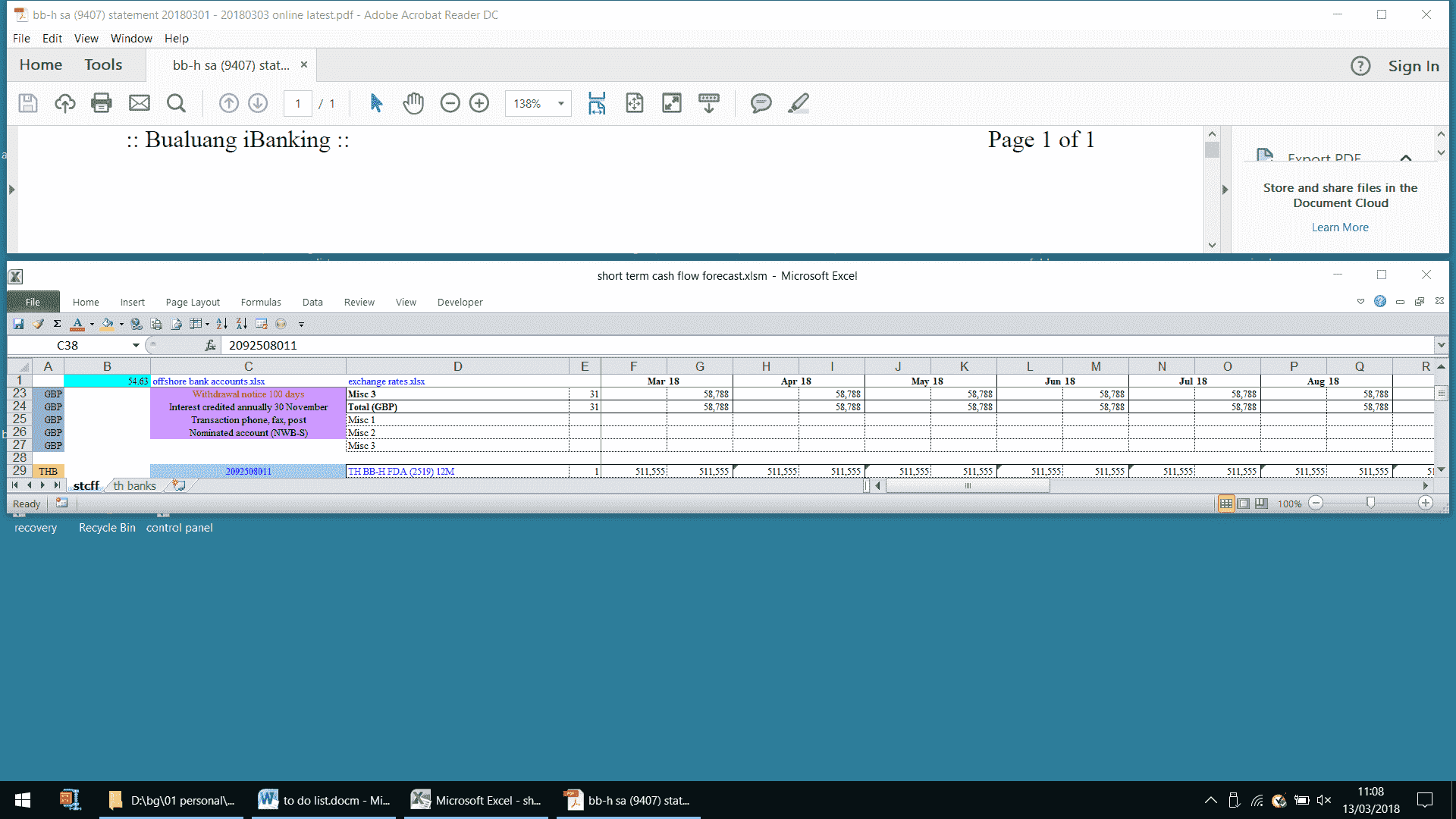Open the Developer ribbon tab in Excel
1456x819 pixels.
click(460, 302)
